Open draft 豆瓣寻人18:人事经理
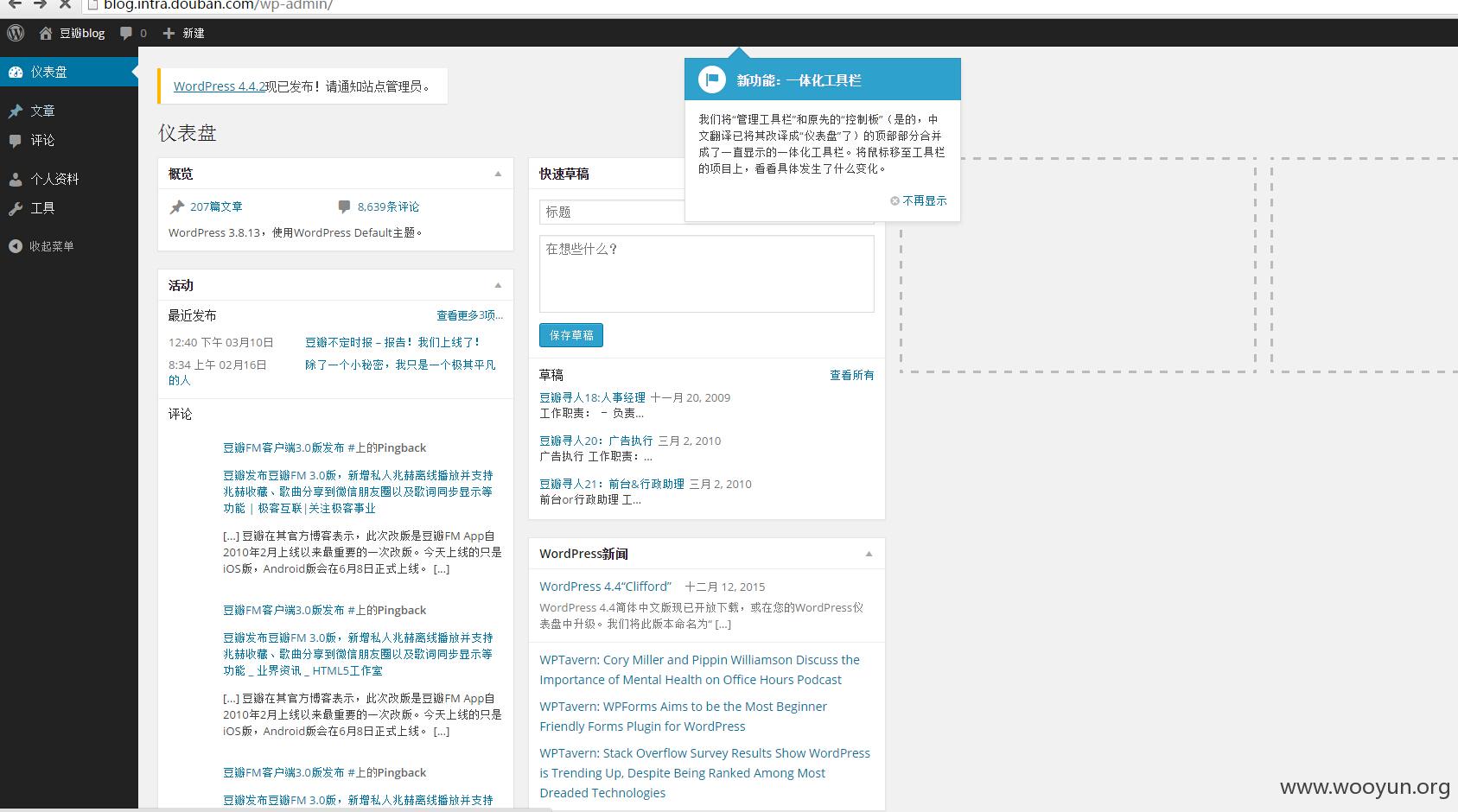Image resolution: width=1458 pixels, height=812 pixels. pos(592,397)
